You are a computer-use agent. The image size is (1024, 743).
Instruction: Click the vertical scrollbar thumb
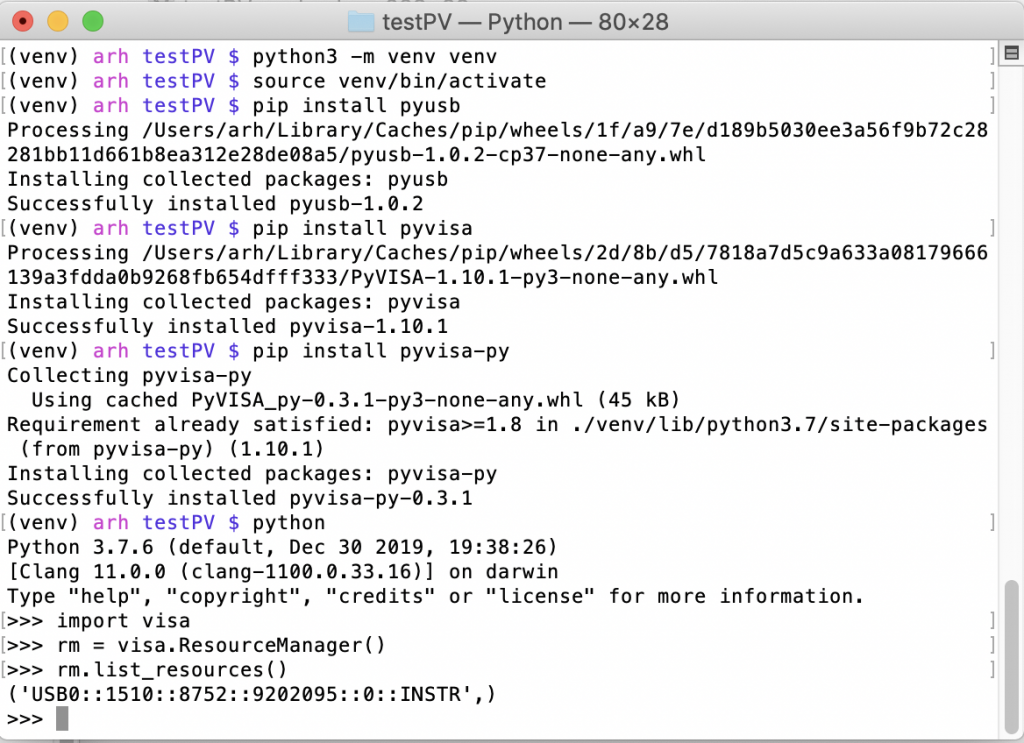[x=1012, y=656]
